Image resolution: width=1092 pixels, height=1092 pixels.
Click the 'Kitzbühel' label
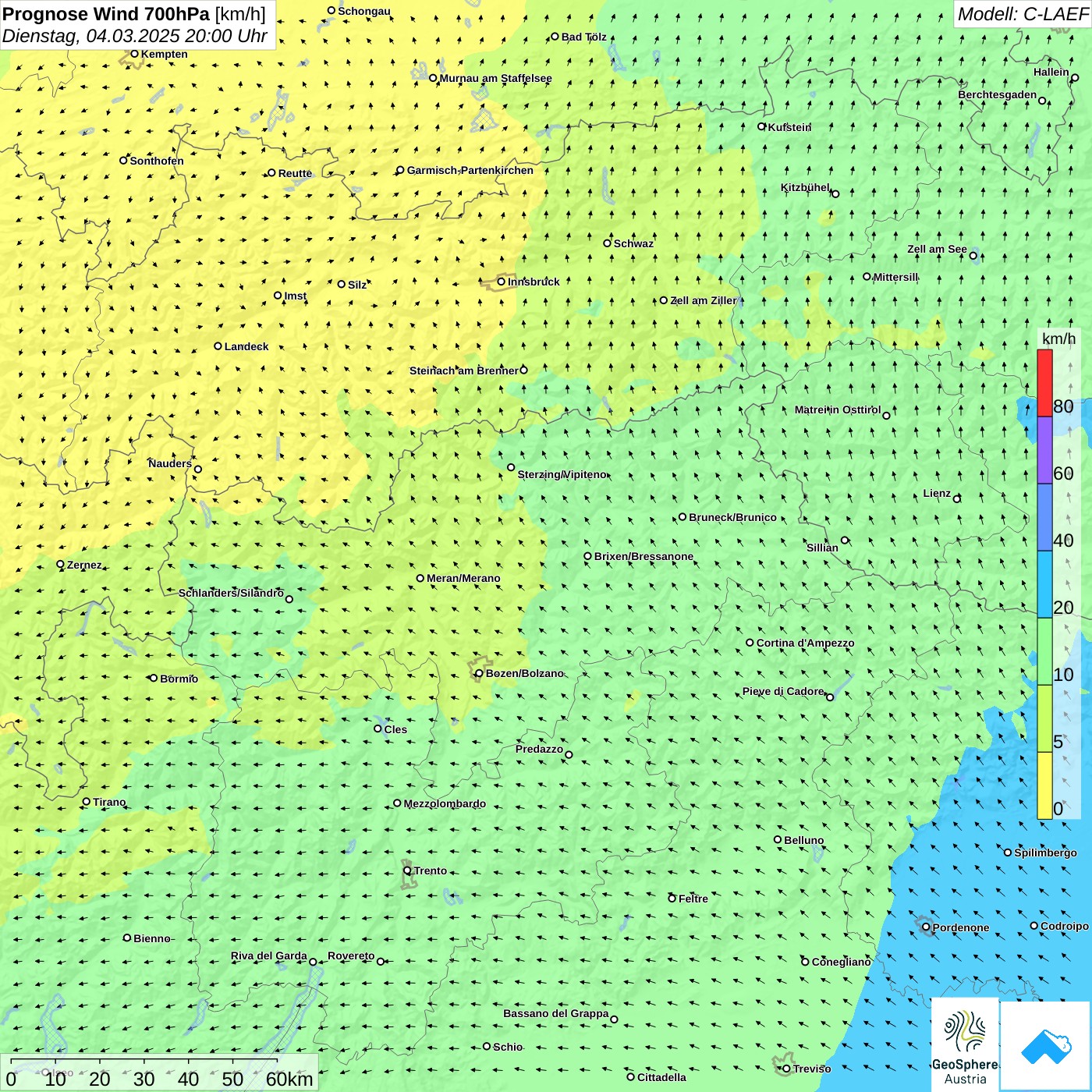806,187
